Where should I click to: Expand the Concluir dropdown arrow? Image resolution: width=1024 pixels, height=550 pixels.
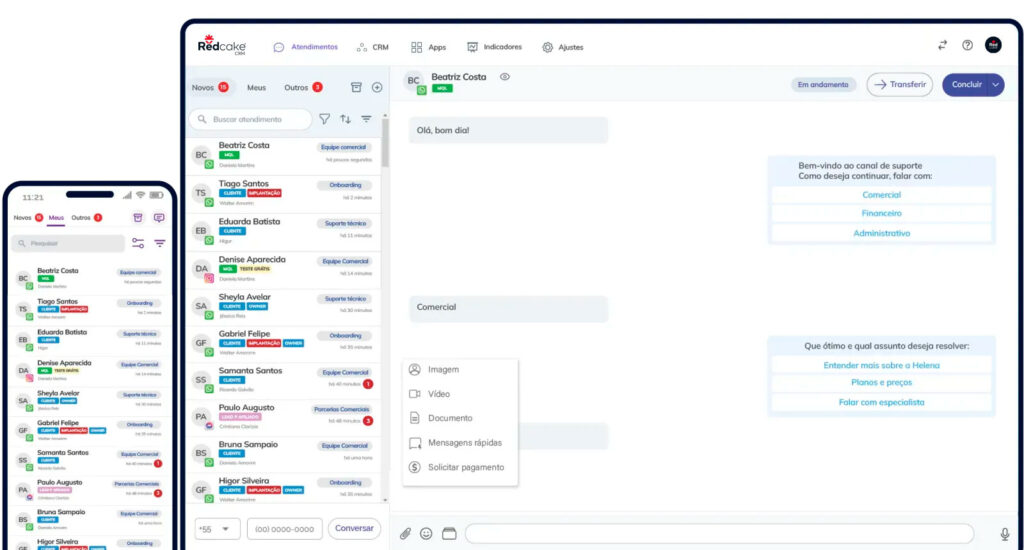coord(996,85)
